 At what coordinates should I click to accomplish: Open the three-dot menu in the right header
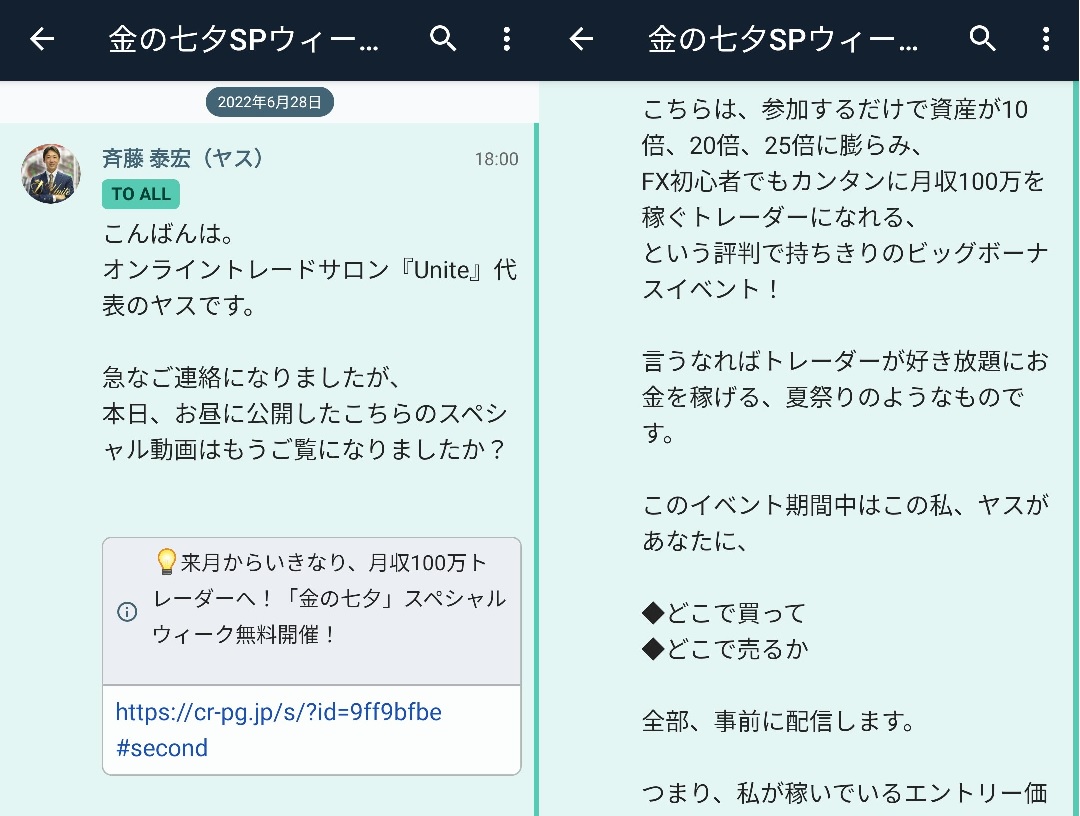point(1046,39)
